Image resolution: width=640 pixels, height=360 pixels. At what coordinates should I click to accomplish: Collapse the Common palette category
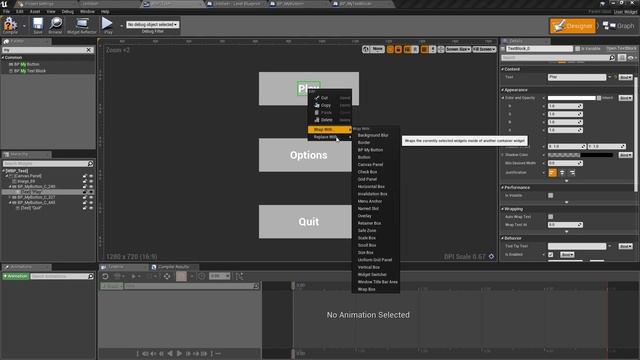tap(3, 58)
